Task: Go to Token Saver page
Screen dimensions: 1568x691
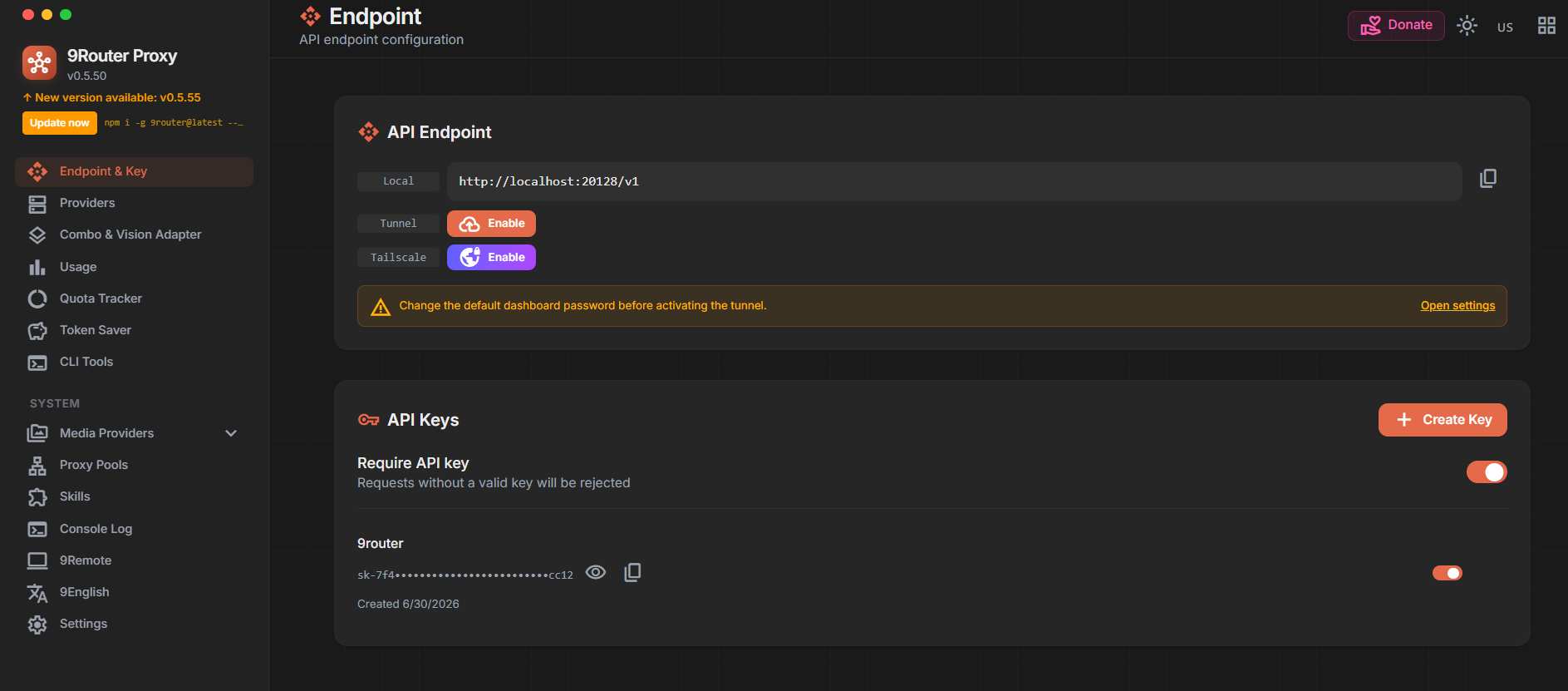Action: (135, 330)
